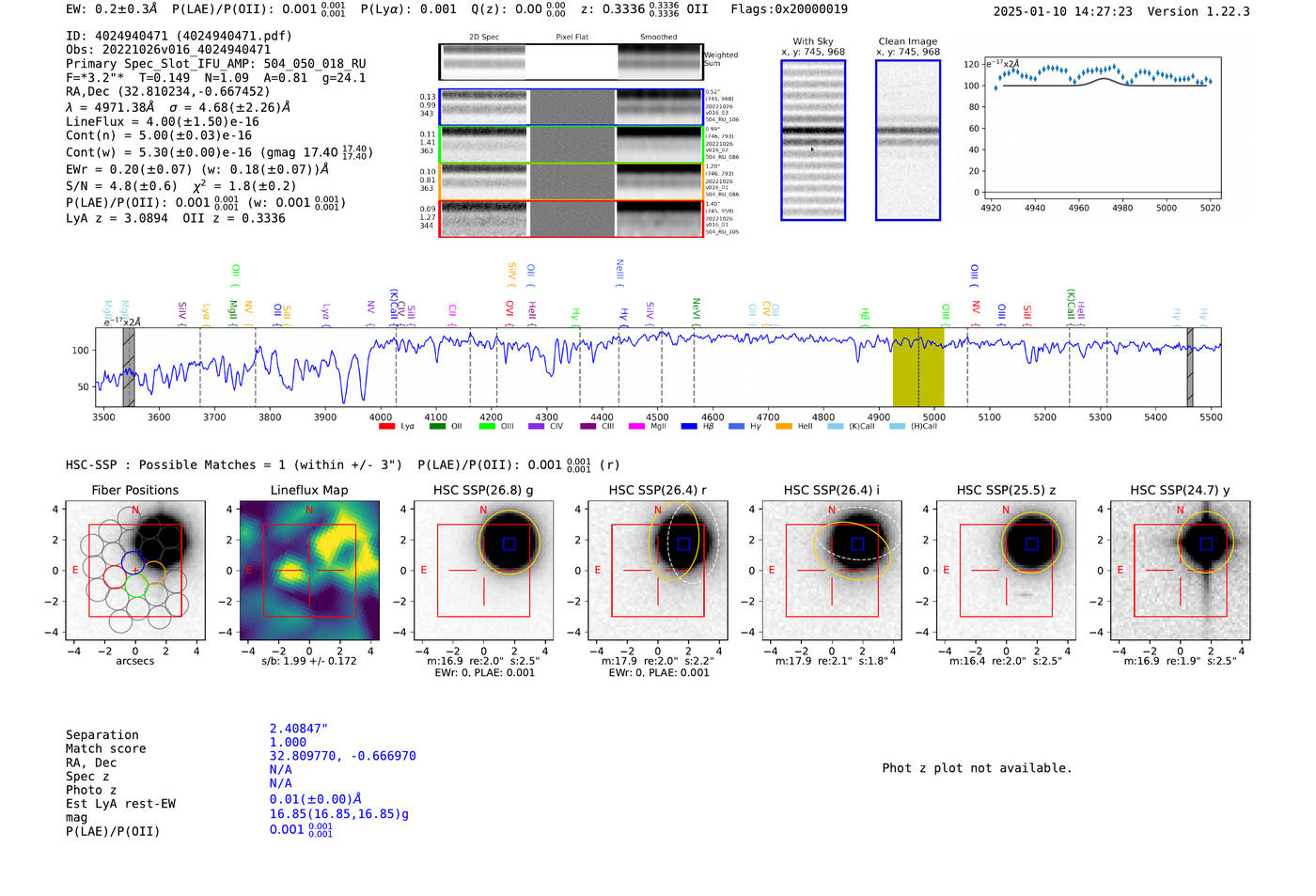The image size is (1316, 896).
Task: Click the lime OIII legend swatch
Action: point(487,427)
